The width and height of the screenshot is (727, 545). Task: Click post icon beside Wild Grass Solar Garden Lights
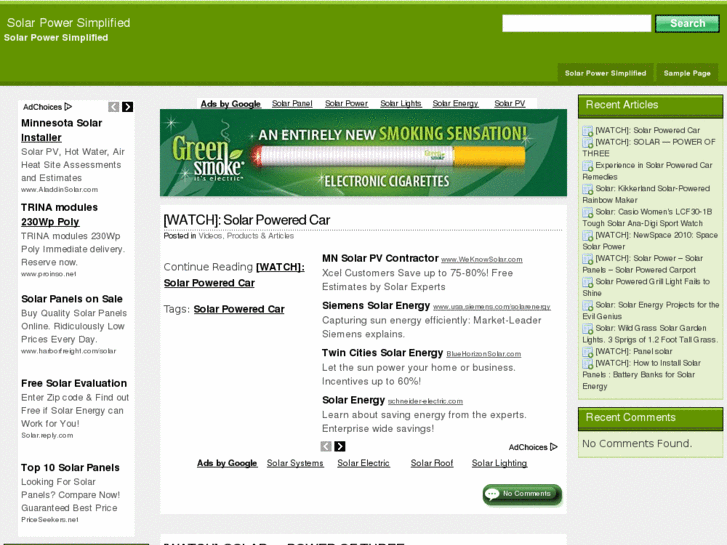coord(587,328)
